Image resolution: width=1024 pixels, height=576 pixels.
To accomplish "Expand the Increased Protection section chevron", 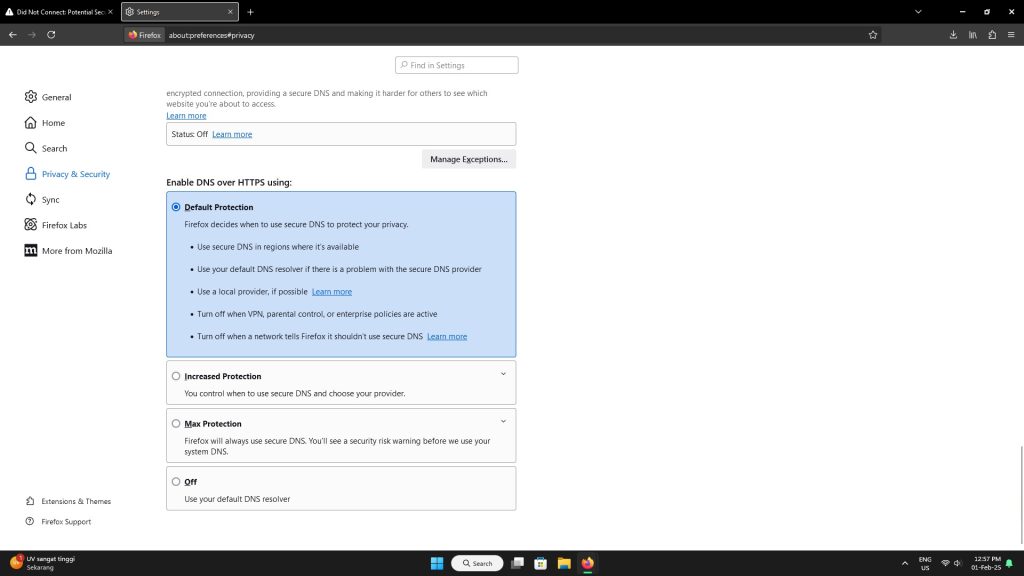I will [502, 374].
